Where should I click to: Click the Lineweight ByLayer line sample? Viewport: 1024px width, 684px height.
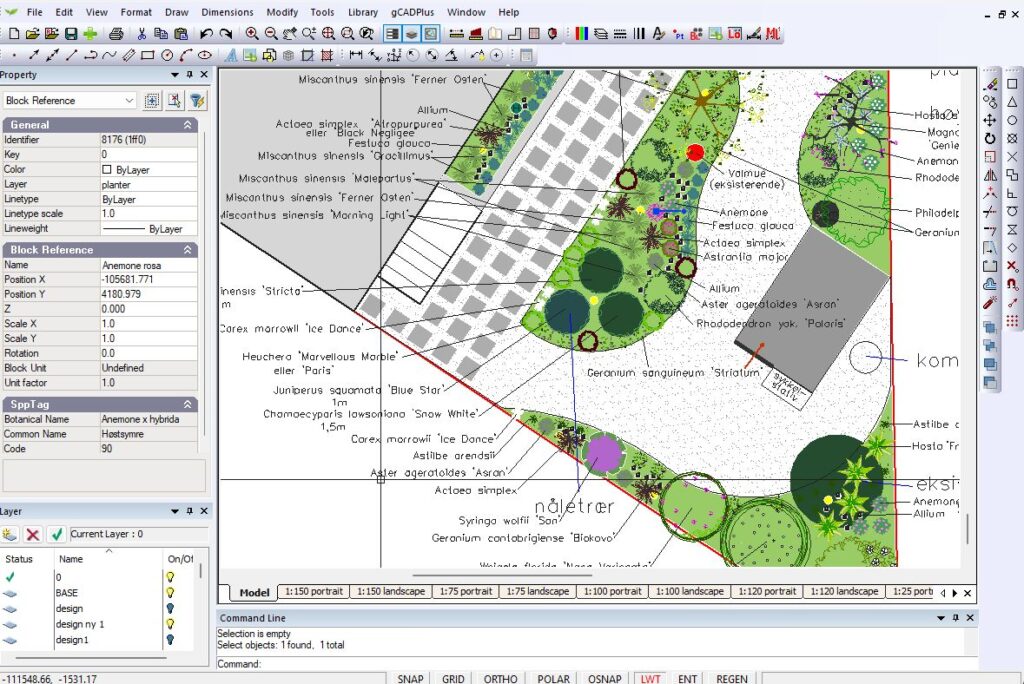tap(124, 229)
